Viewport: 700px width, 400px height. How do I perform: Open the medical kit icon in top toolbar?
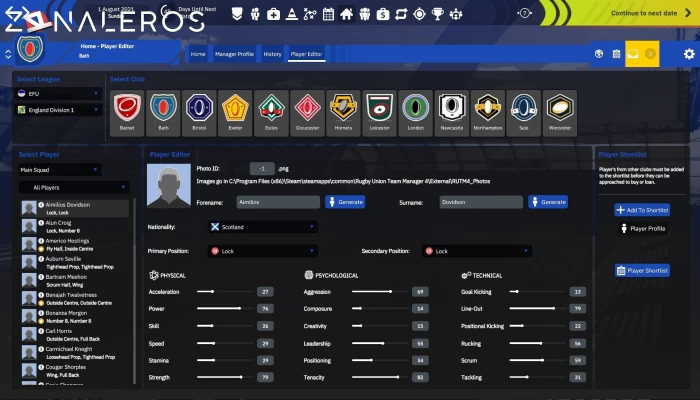(x=273, y=14)
